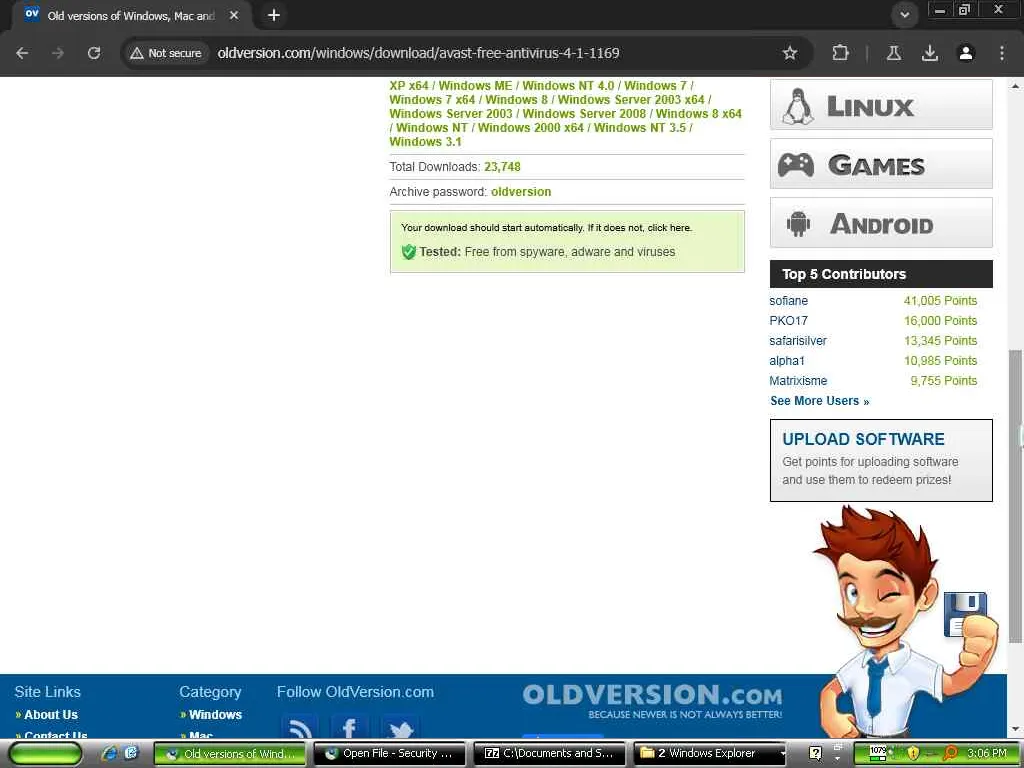Image resolution: width=1024 pixels, height=768 pixels.
Task: Click the Windows Server 2008 link
Action: 584,114
